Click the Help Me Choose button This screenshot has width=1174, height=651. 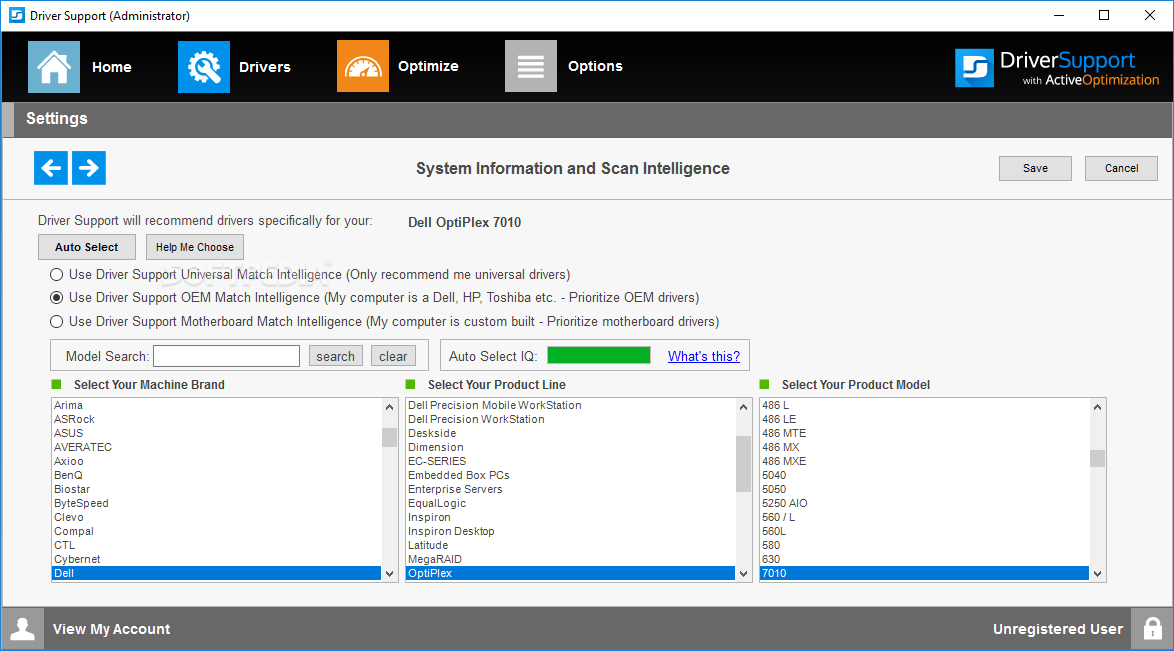[x=195, y=247]
